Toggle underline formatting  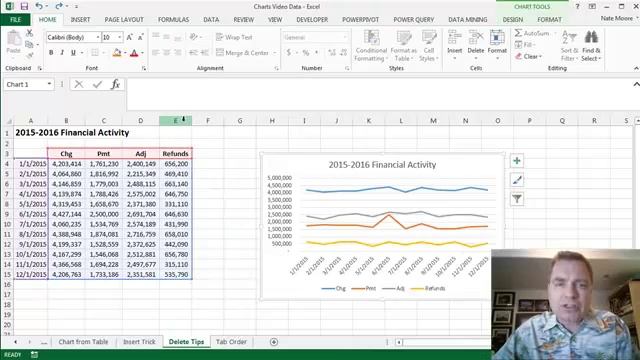(x=73, y=53)
